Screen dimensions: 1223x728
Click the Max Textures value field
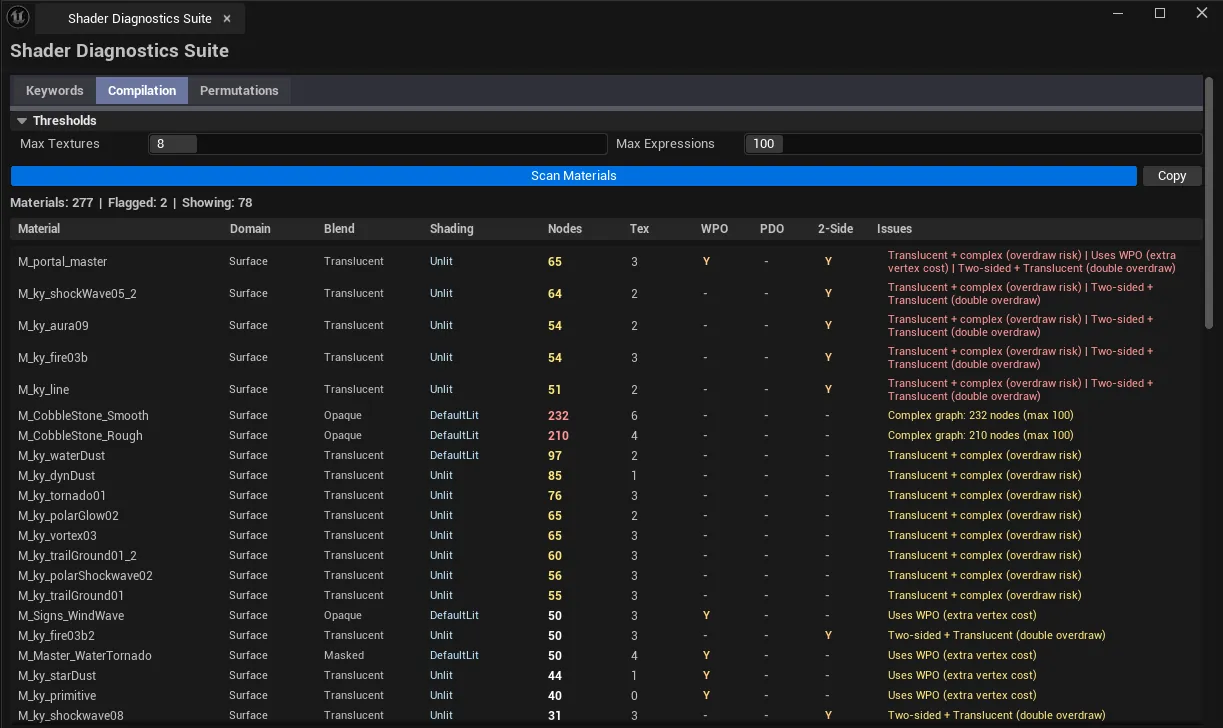click(x=378, y=144)
